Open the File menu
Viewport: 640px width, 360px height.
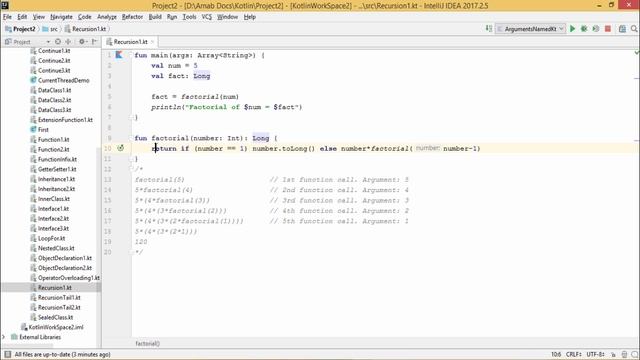click(7, 17)
